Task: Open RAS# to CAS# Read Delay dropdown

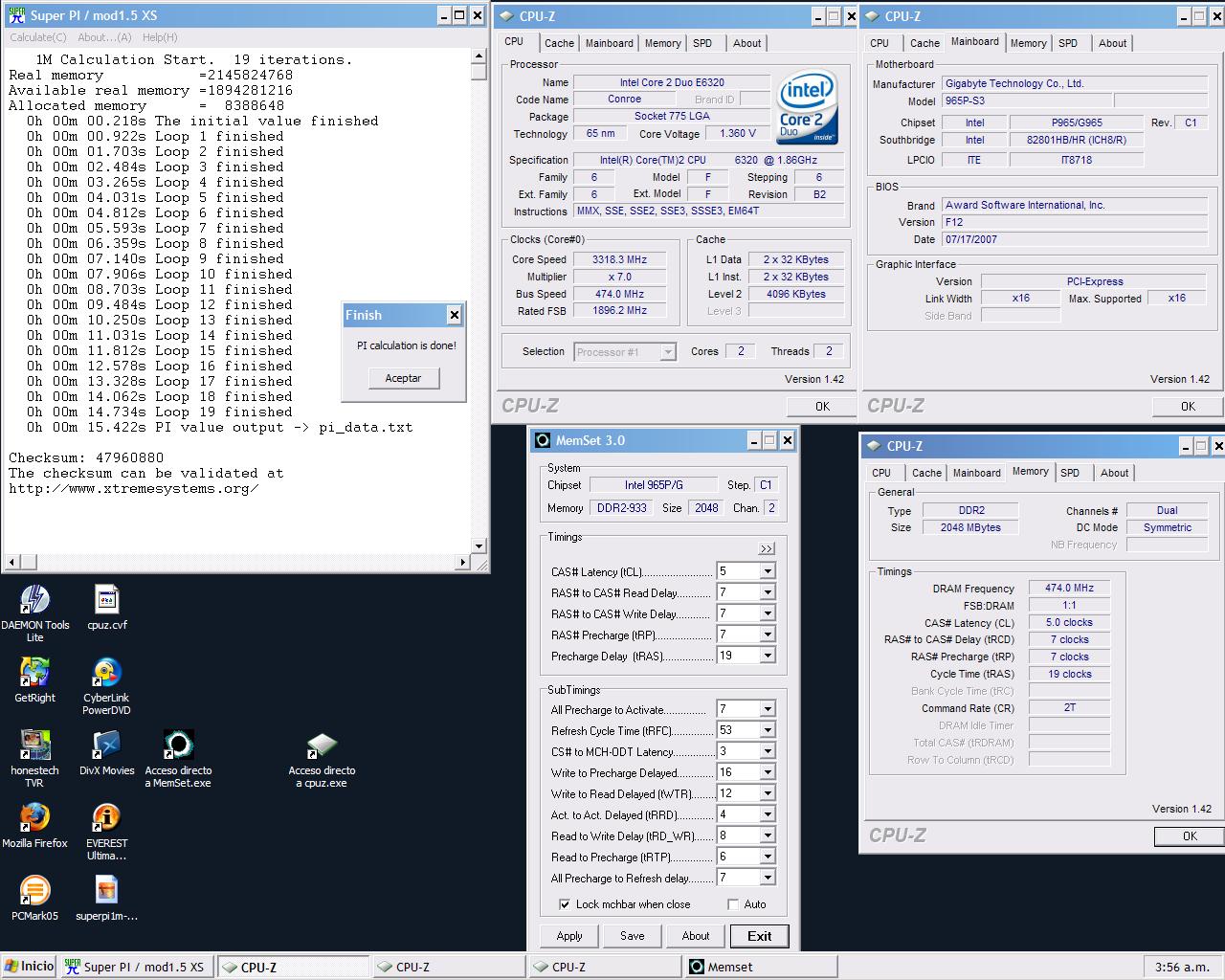Action: [767, 592]
